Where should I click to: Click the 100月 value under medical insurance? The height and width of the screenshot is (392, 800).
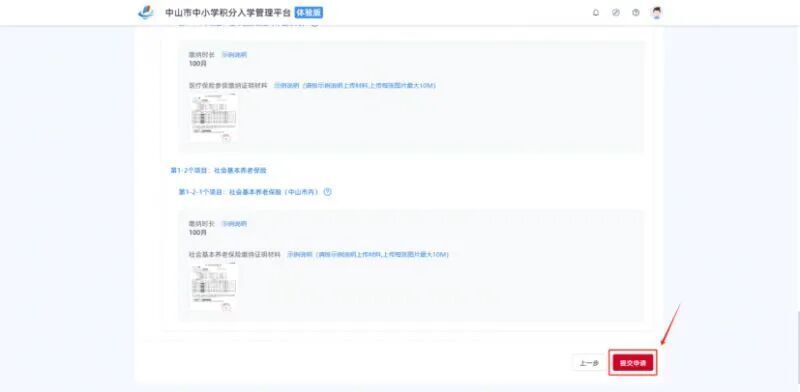tap(197, 64)
